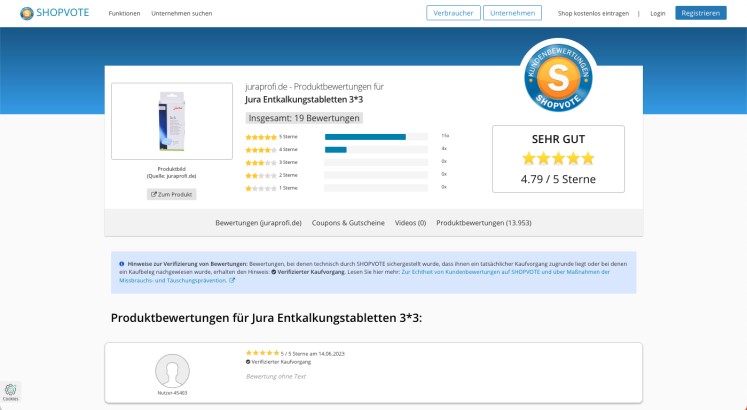Click the 4 Sterne star rating row
Screen dimensions: 747x410
tap(271, 150)
